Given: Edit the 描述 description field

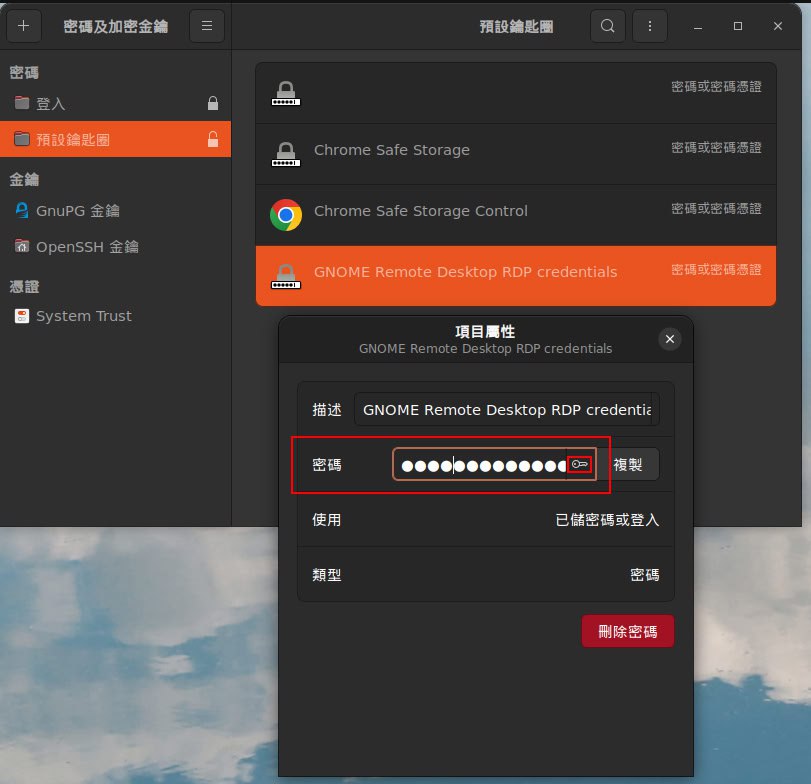Looking at the screenshot, I should click(506, 410).
